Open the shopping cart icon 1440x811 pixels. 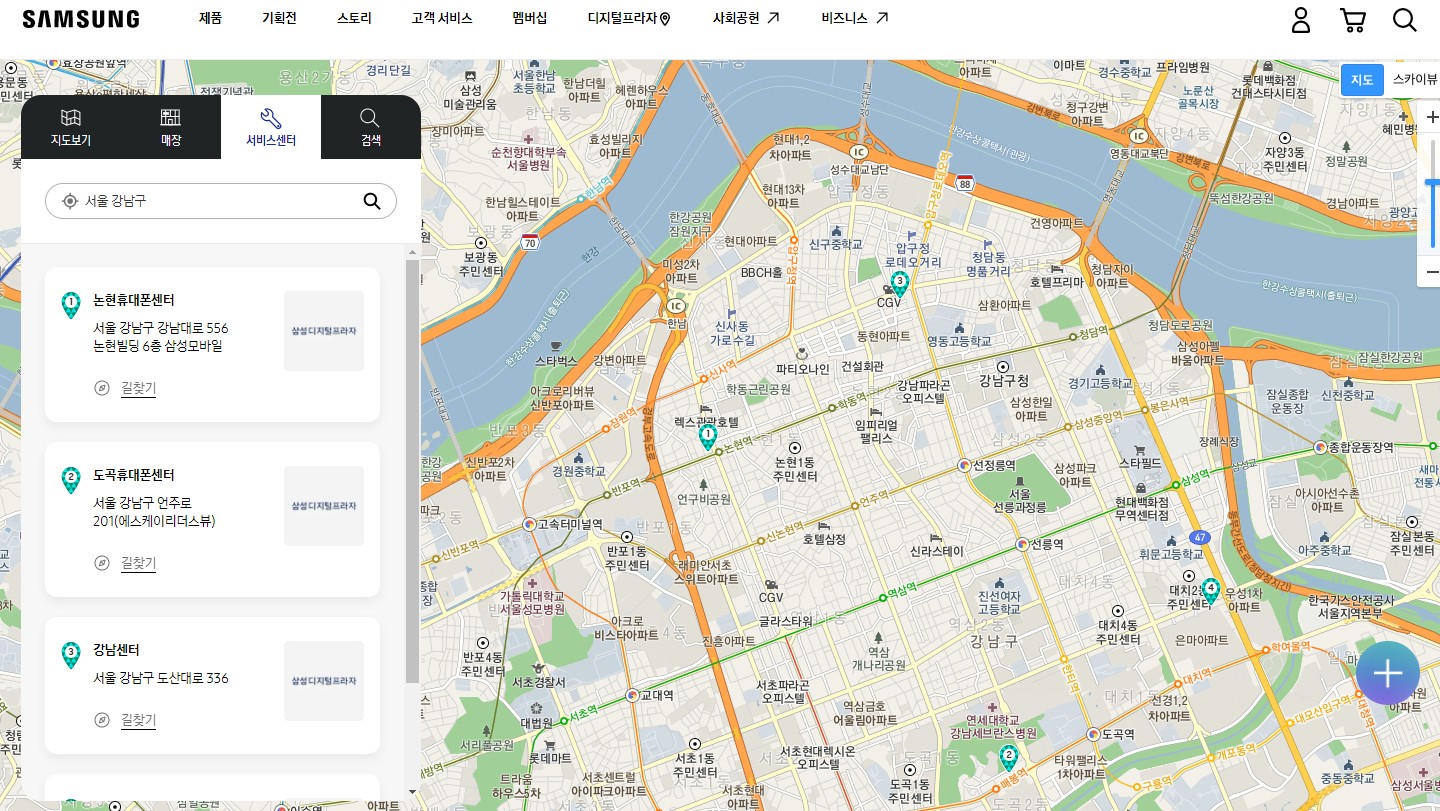(1353, 20)
